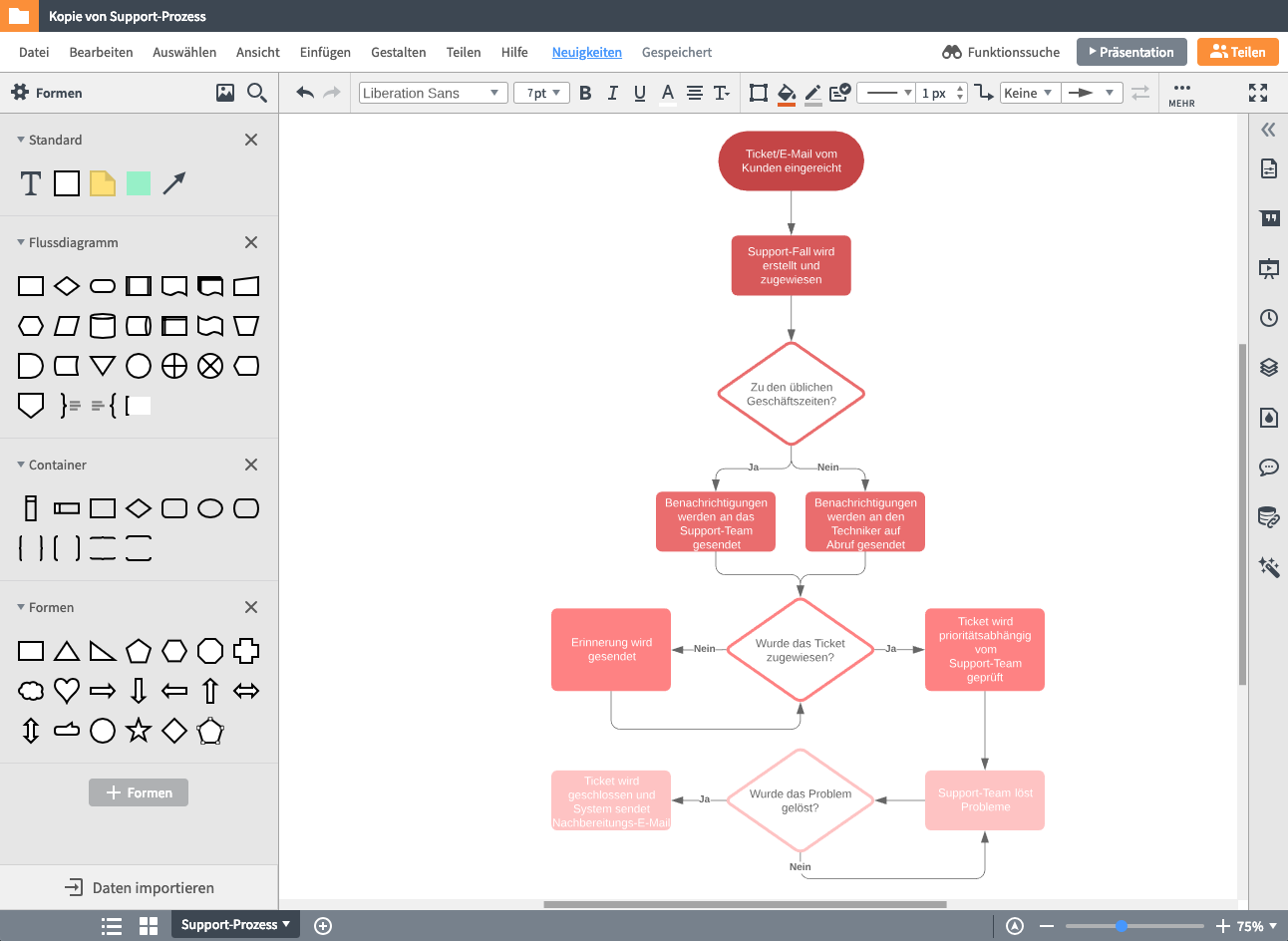Viewport: 1288px width, 941px height.
Task: Open the comments speech bubble panel
Action: [1268, 467]
